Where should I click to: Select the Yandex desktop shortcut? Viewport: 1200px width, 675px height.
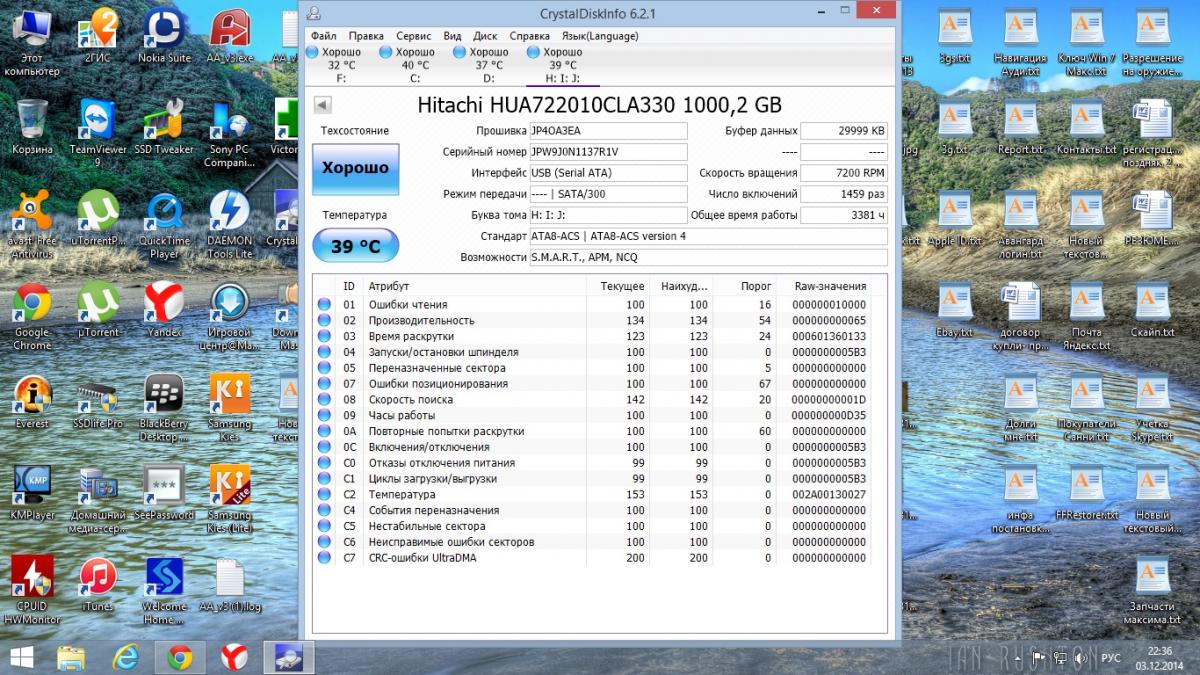(x=164, y=310)
